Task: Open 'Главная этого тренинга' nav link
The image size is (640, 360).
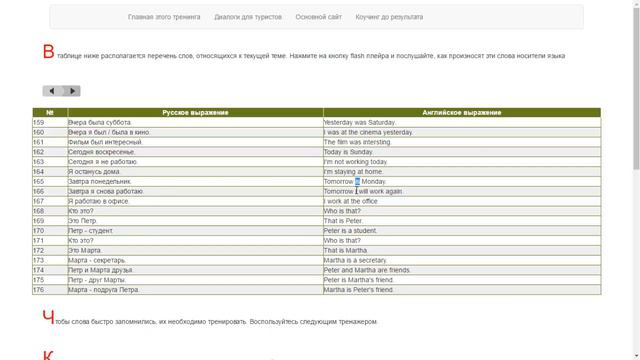Action: [164, 17]
